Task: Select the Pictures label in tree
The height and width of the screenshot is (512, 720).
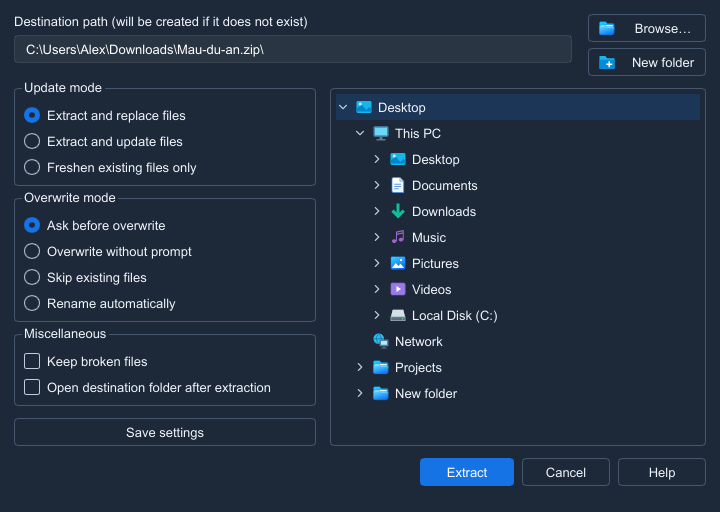Action: coord(435,264)
